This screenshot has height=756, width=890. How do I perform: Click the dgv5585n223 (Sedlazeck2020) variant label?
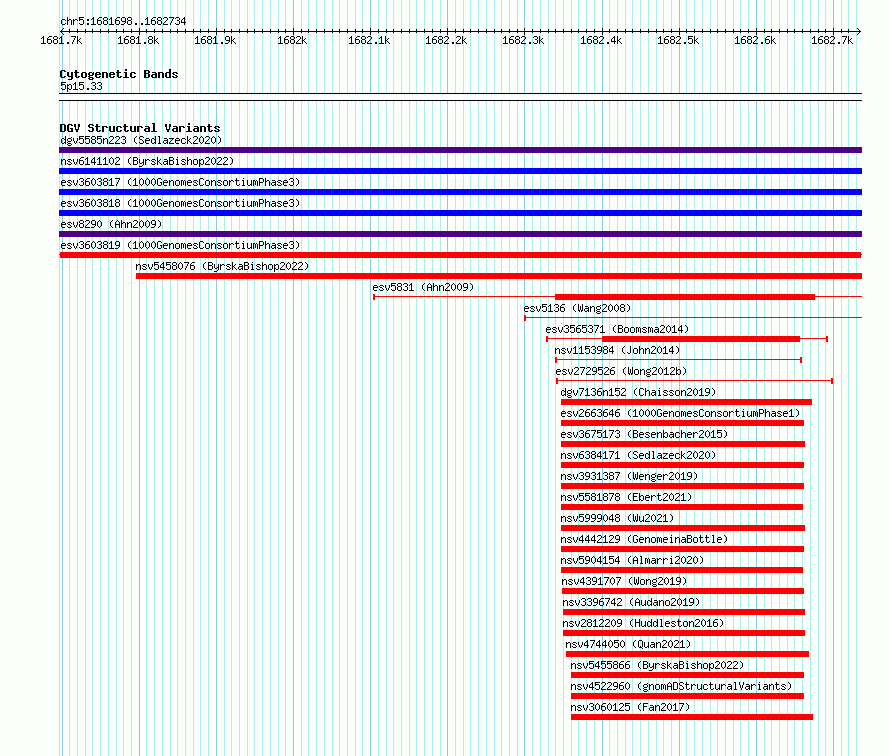pos(141,140)
